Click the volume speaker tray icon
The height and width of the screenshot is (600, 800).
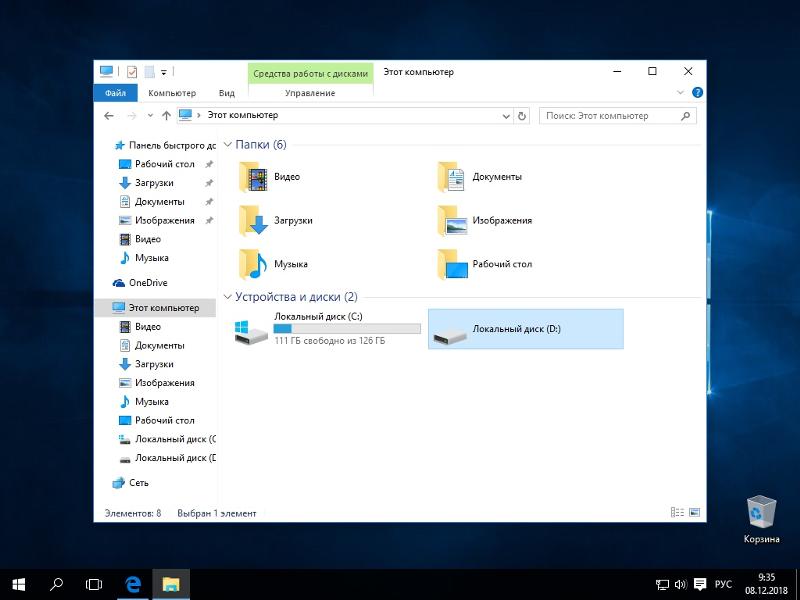point(681,584)
